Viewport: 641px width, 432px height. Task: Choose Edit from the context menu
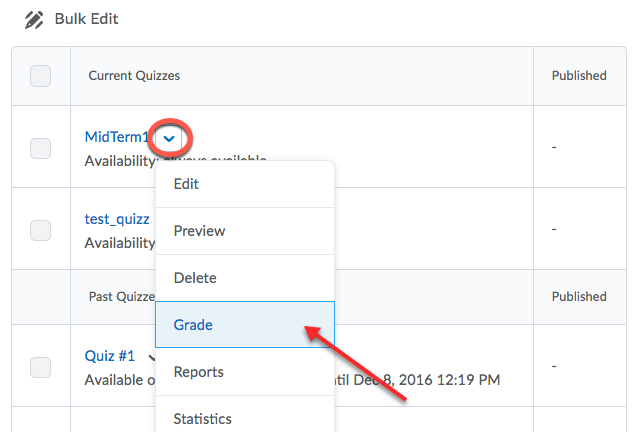point(245,184)
